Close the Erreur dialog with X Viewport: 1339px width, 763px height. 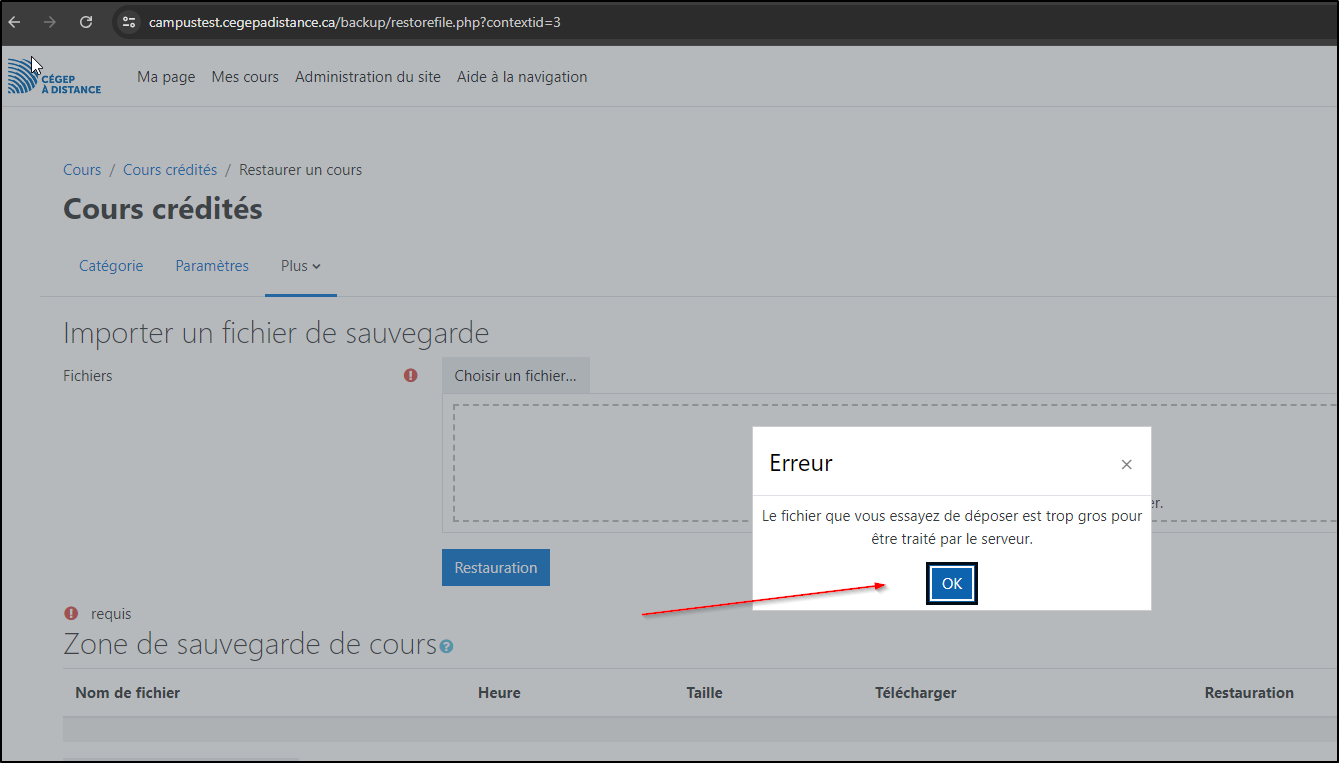click(x=1126, y=464)
